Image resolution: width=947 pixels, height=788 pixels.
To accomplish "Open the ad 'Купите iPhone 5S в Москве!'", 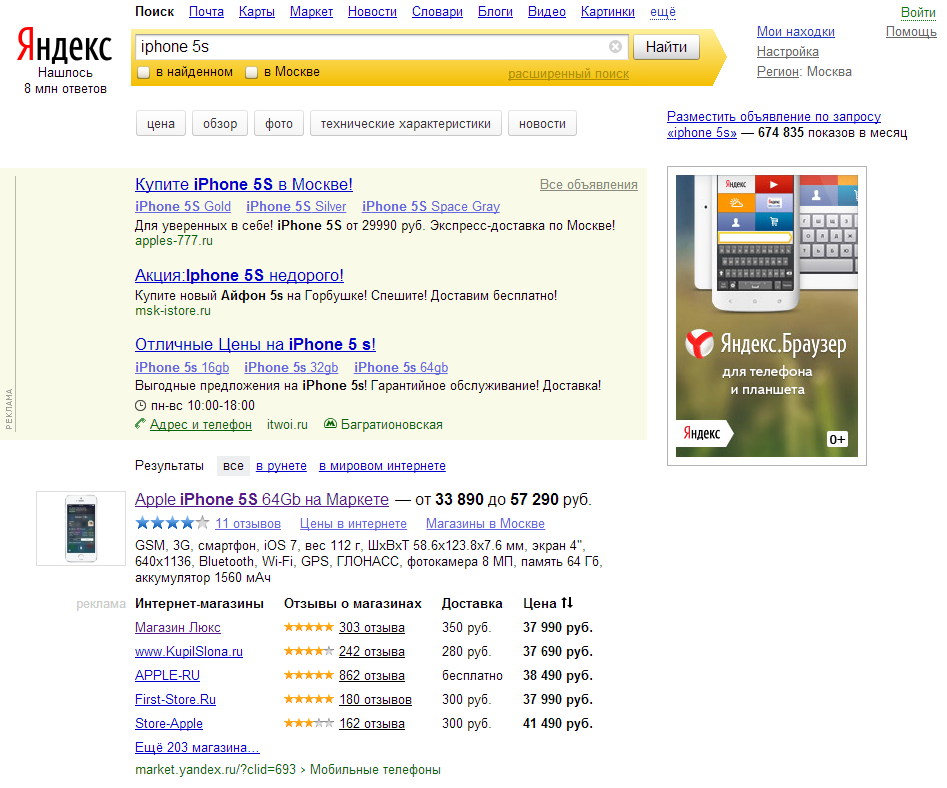I will point(244,184).
